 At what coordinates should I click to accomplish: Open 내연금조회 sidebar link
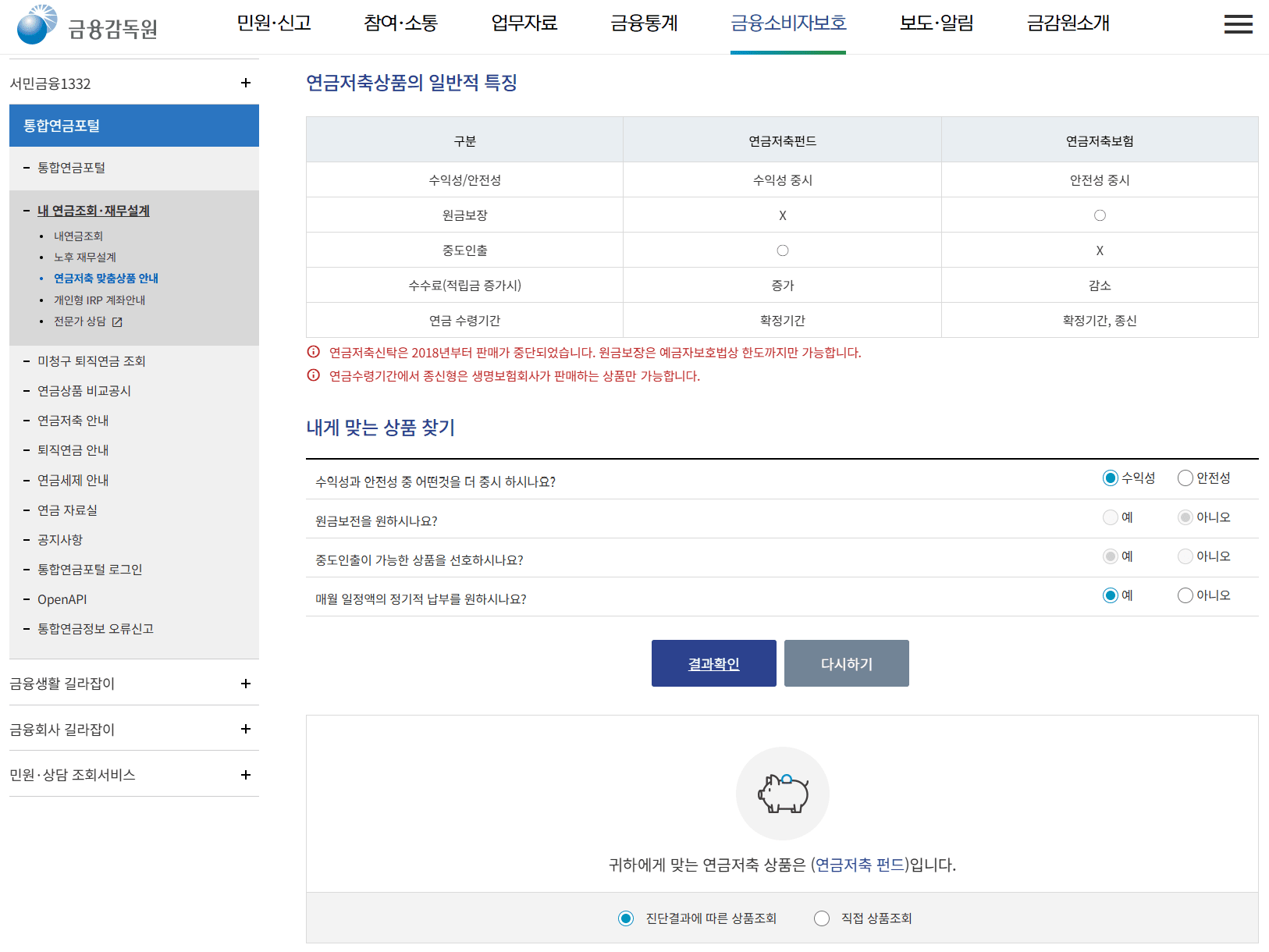[78, 236]
